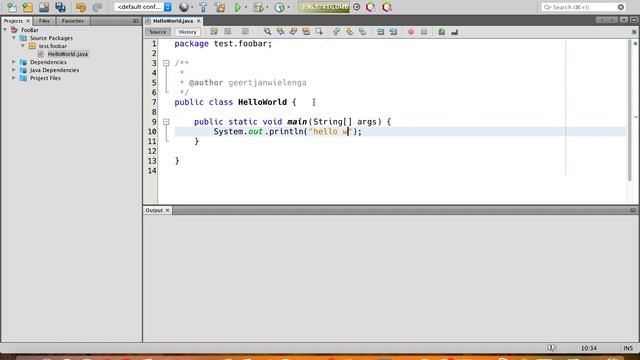Click the Undo toolbar icon

pos(80,7)
